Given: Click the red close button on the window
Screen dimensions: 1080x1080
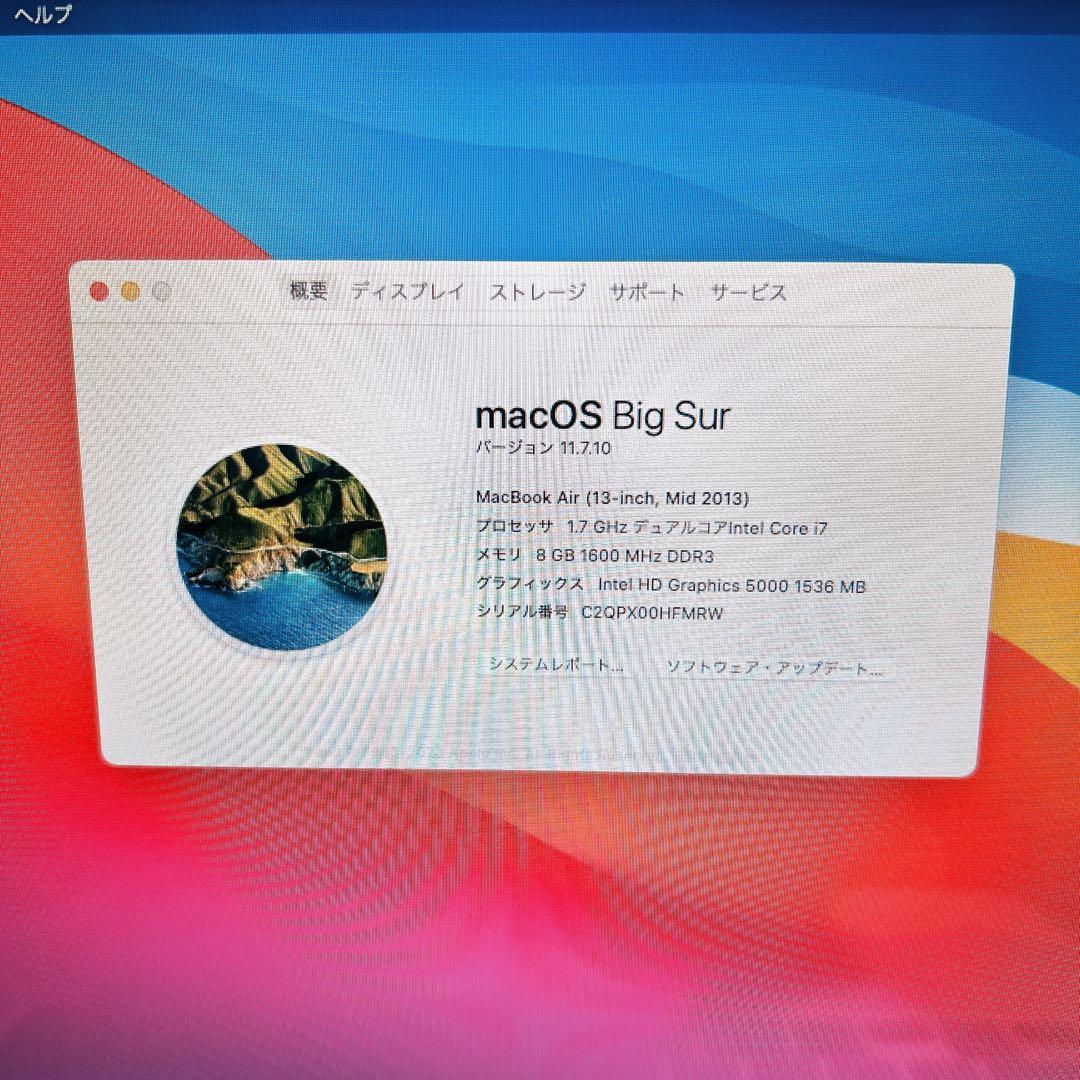Looking at the screenshot, I should [98, 290].
